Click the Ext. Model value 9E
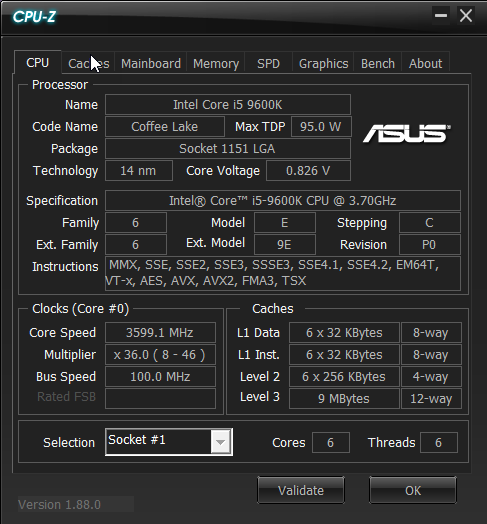 point(285,245)
